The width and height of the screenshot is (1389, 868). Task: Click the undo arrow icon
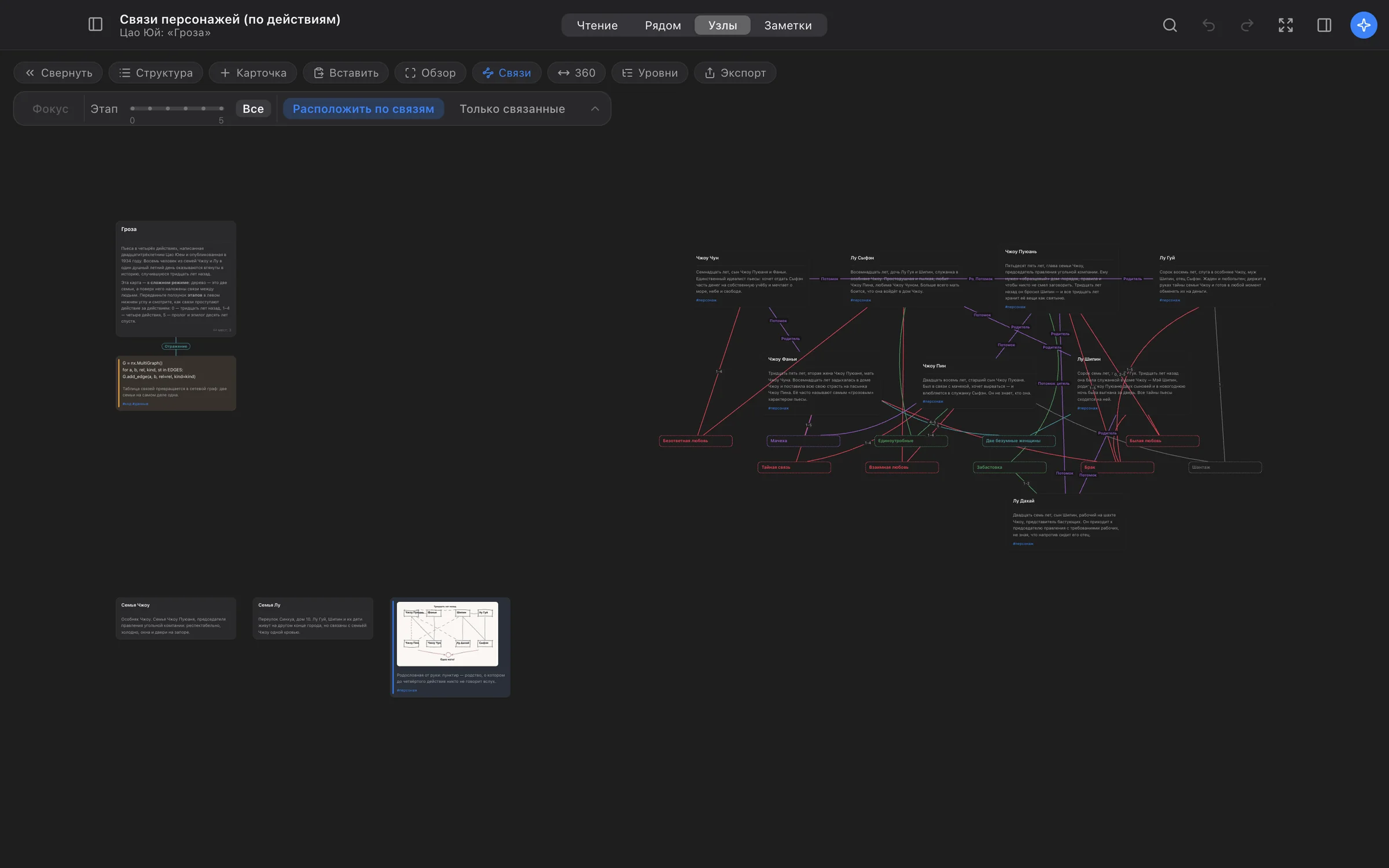(x=1208, y=25)
